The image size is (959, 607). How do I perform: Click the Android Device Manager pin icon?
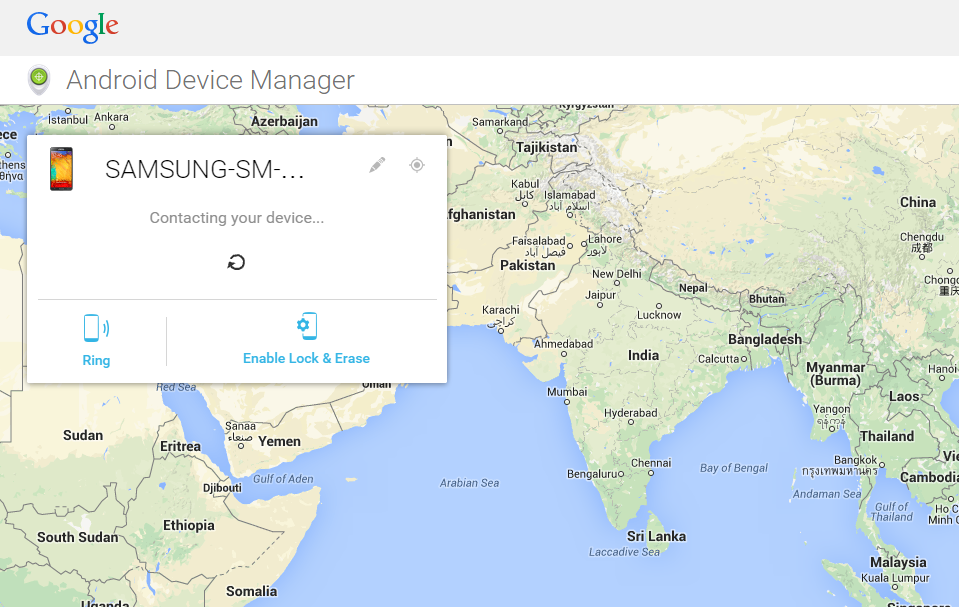39,79
